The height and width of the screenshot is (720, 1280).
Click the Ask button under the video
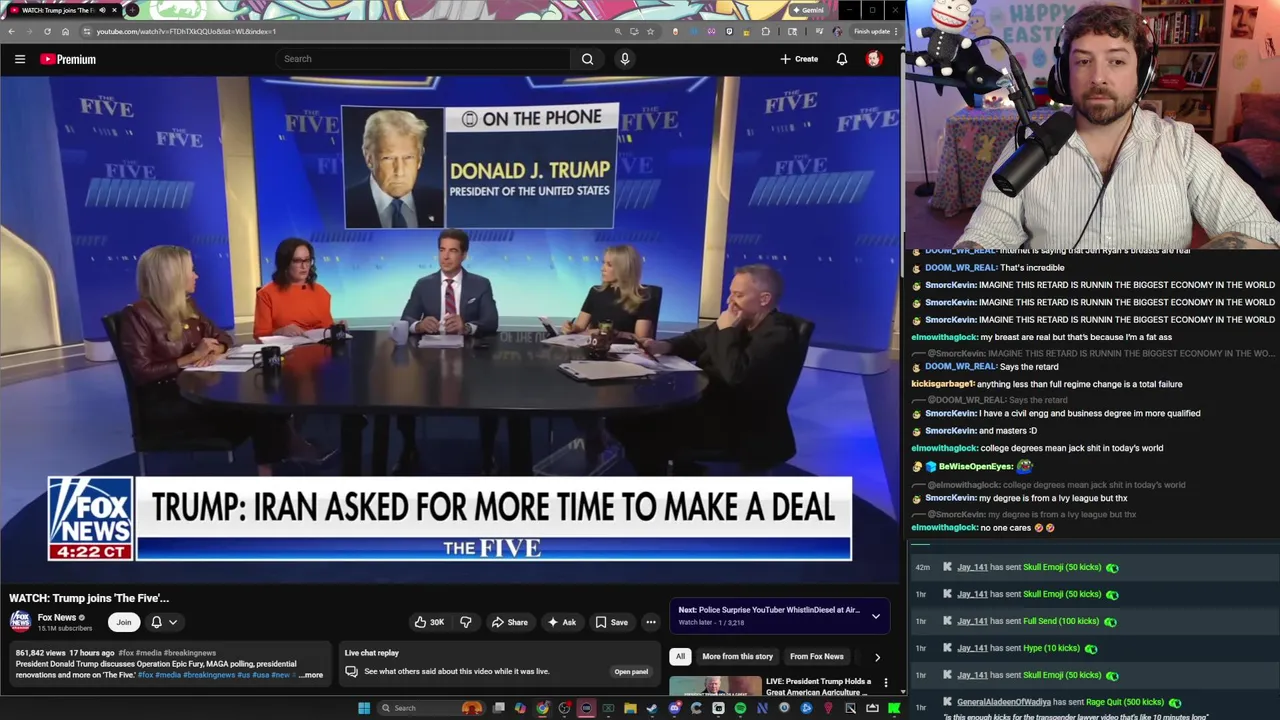coord(561,622)
